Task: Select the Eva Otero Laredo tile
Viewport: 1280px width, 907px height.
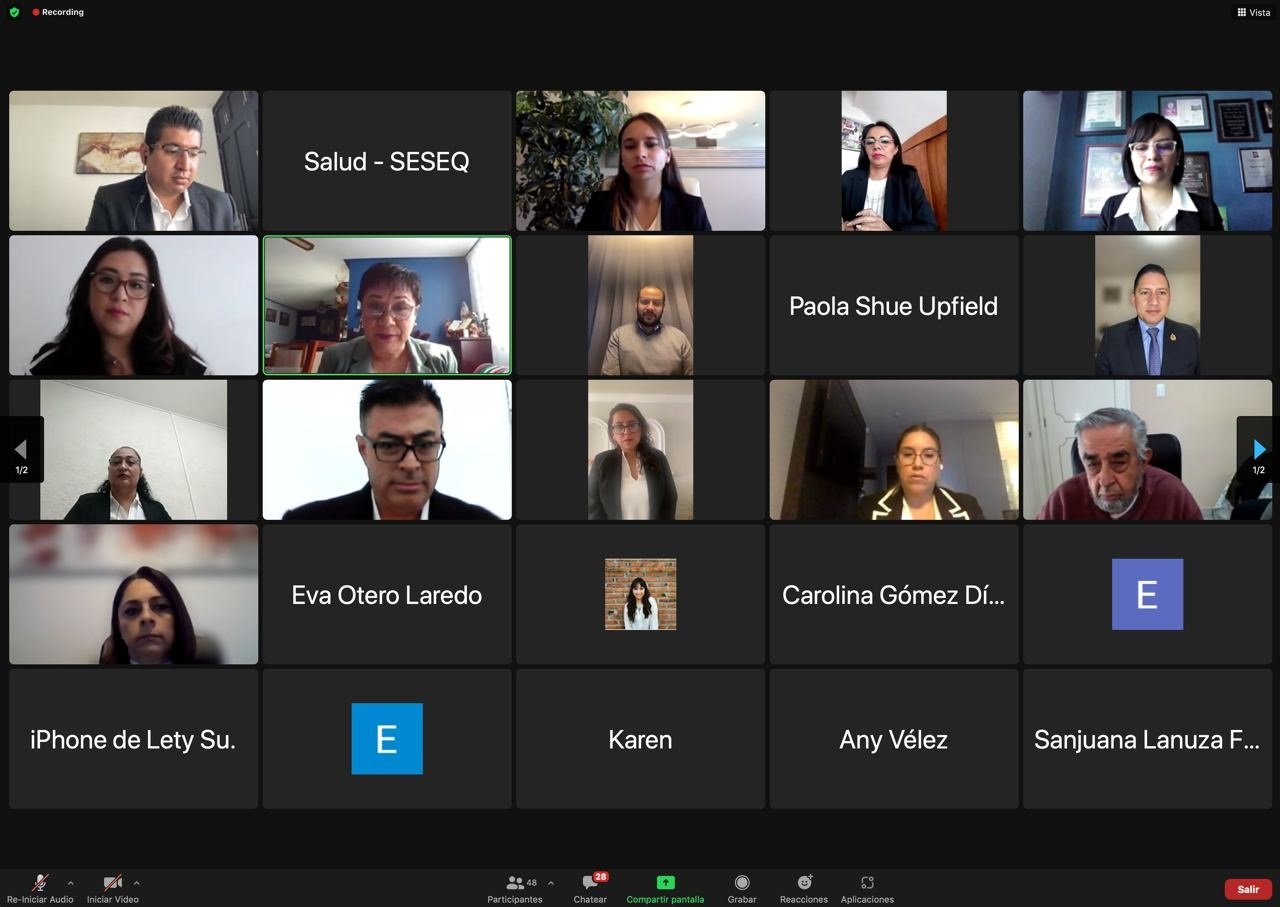Action: pos(387,594)
